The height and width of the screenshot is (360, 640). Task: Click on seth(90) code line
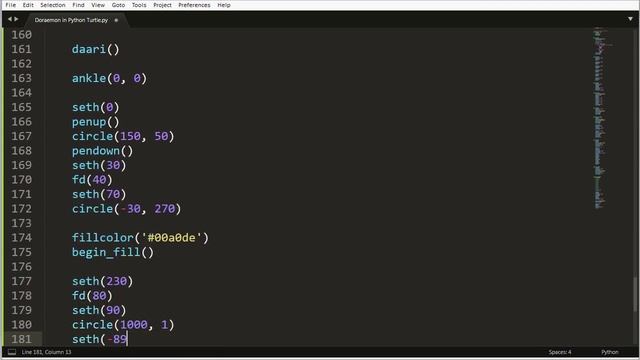coord(99,310)
